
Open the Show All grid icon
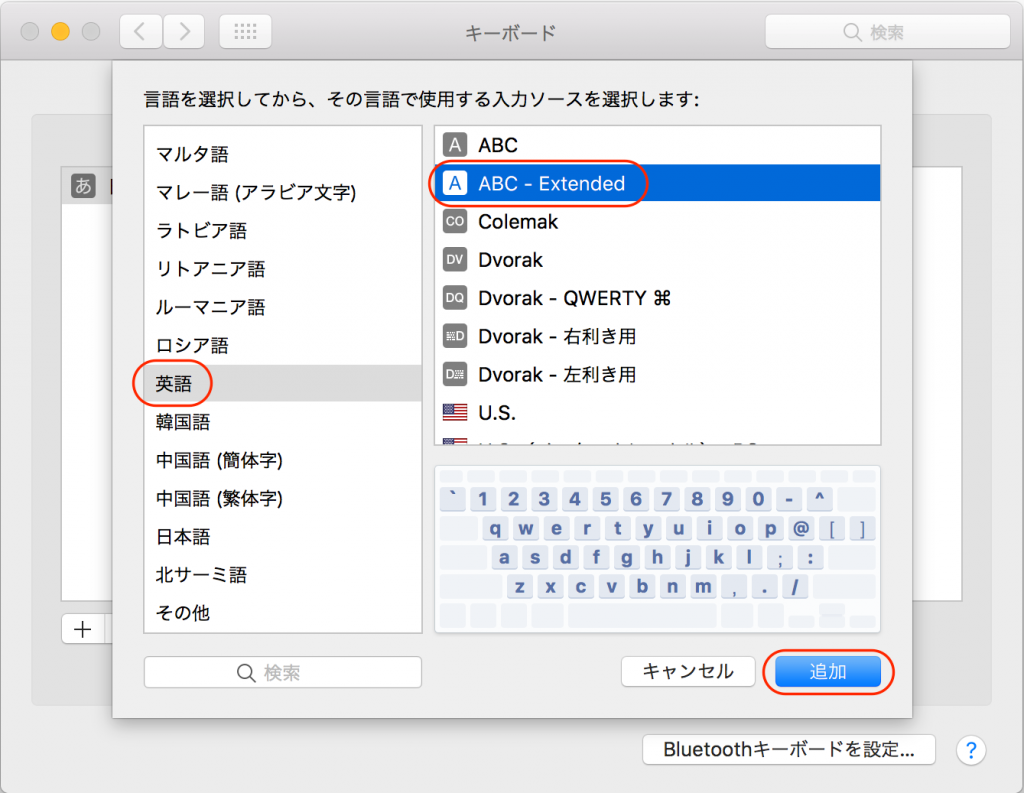[x=244, y=31]
